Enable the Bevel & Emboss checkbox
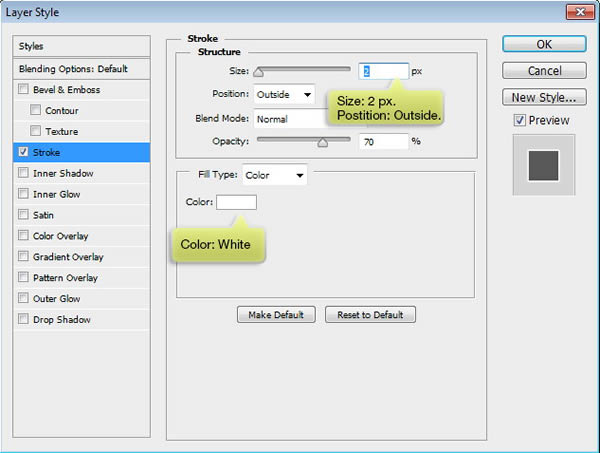600x453 pixels. tap(23, 90)
